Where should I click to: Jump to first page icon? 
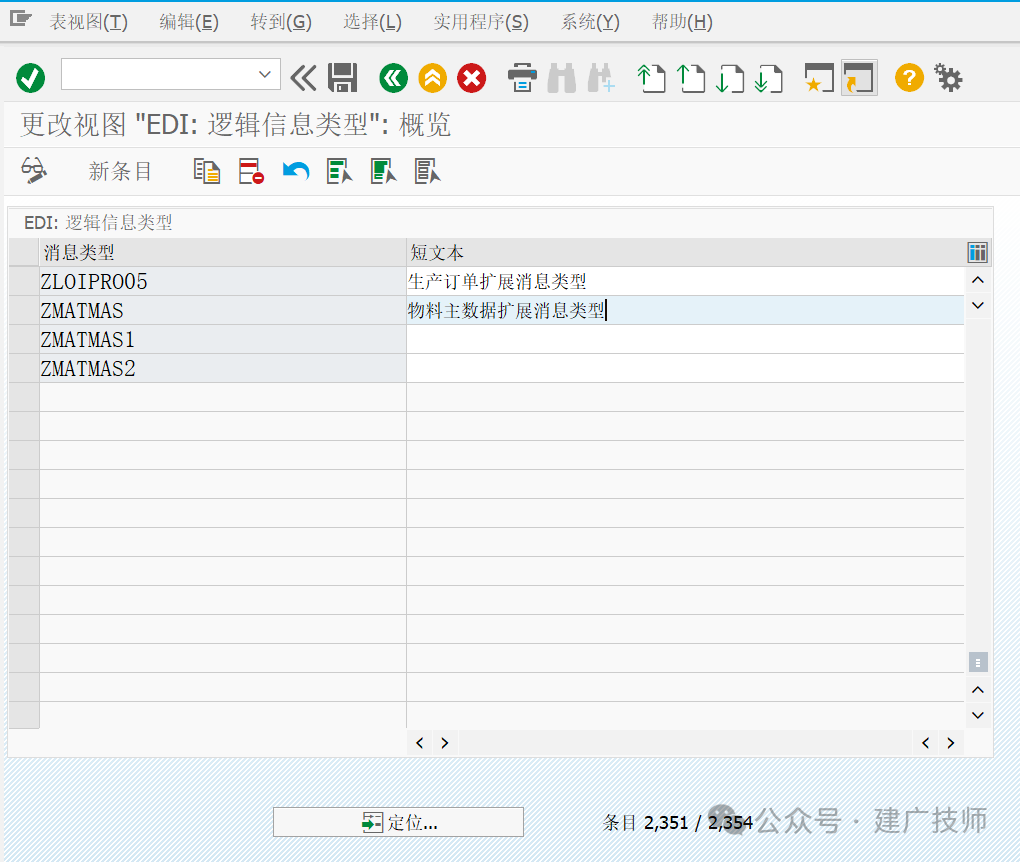coord(651,79)
